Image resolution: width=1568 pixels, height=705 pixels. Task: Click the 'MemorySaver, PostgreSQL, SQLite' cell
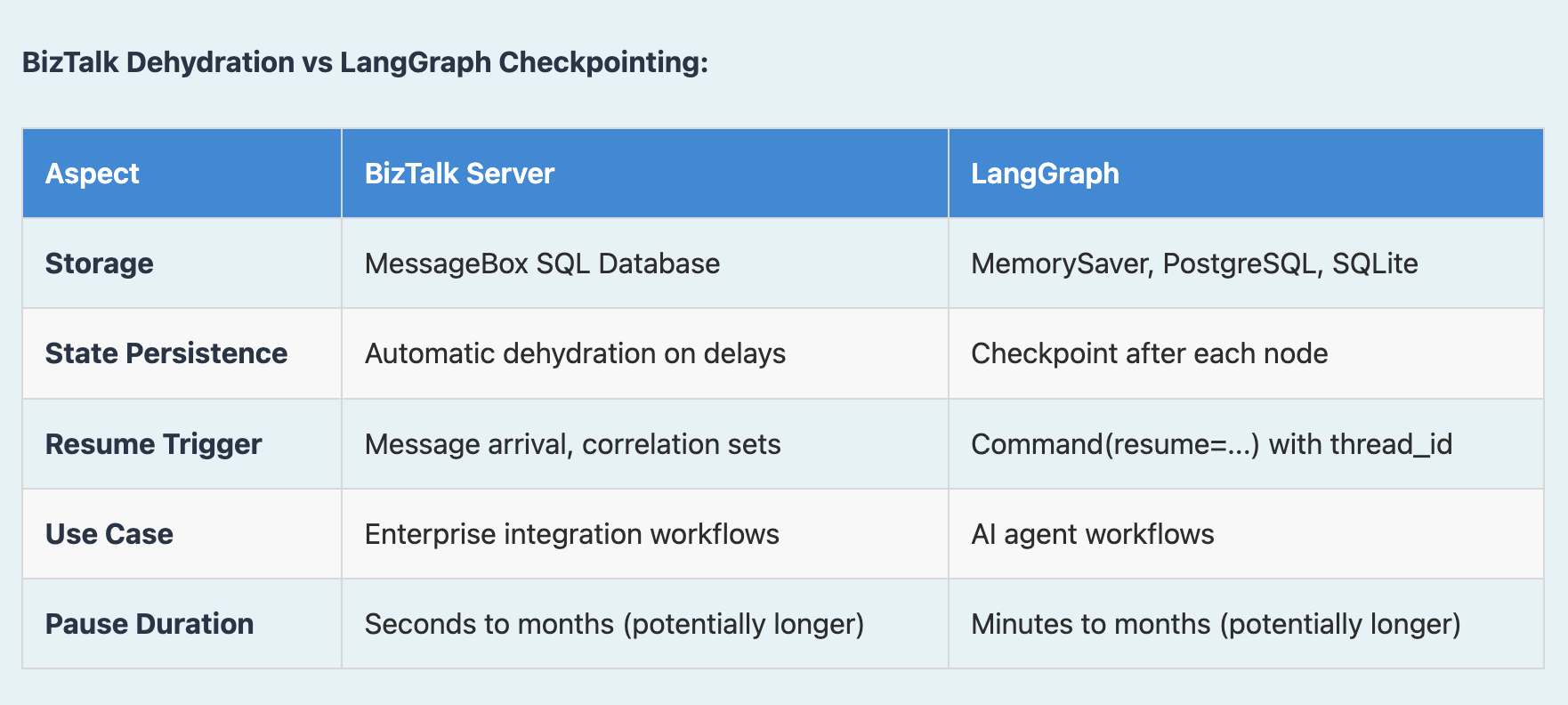pos(1246,263)
